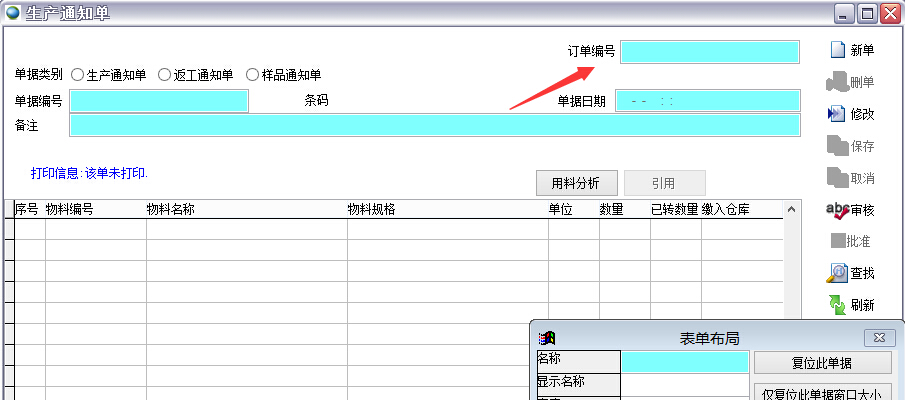Choose the 样品通知单 radio option
The image size is (905, 400).
coord(252,75)
